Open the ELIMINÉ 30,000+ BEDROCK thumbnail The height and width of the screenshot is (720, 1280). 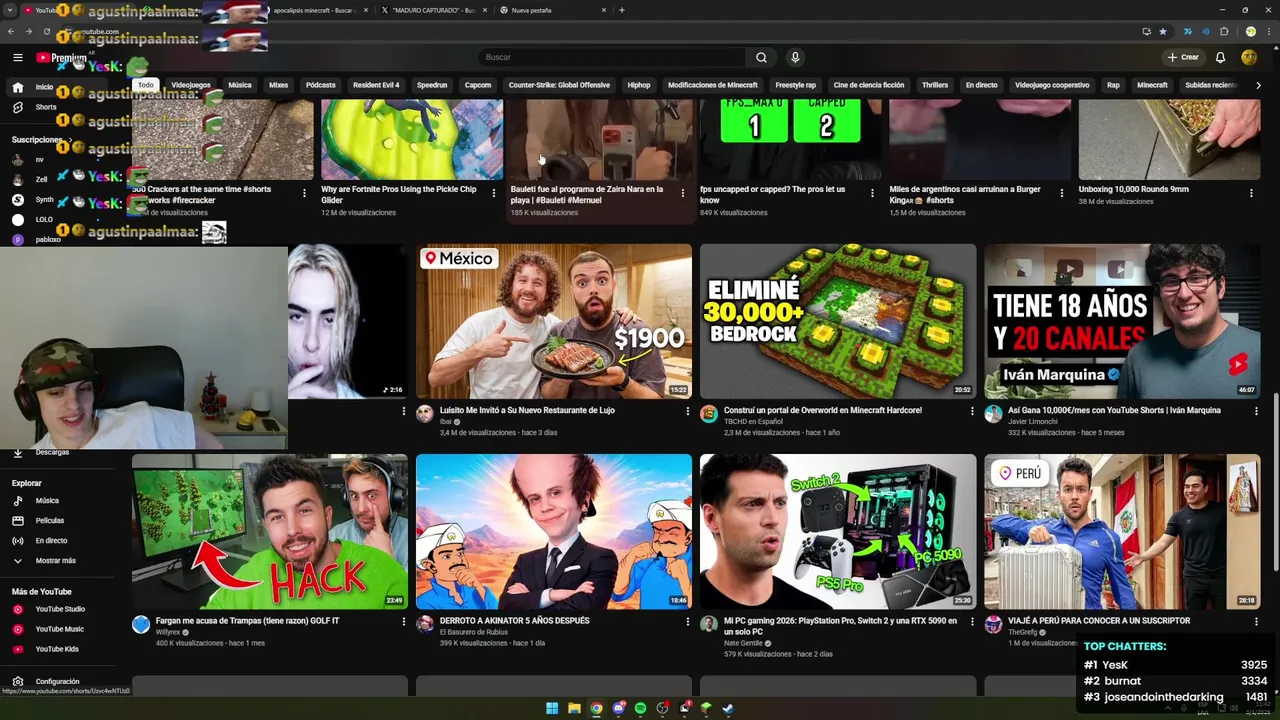838,321
